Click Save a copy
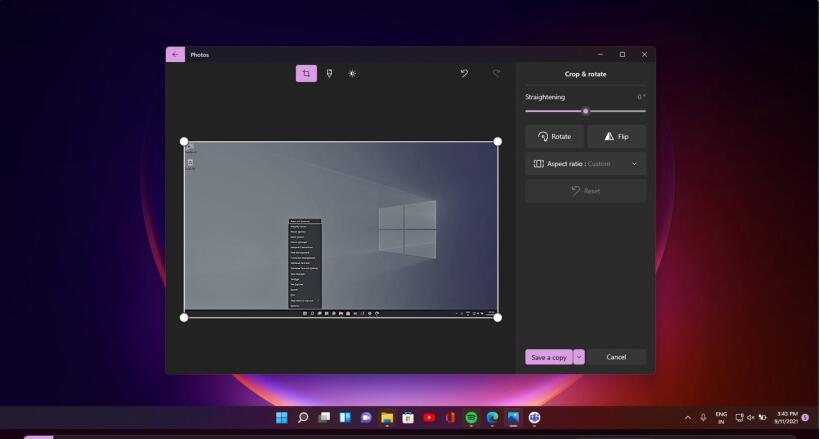 549,357
